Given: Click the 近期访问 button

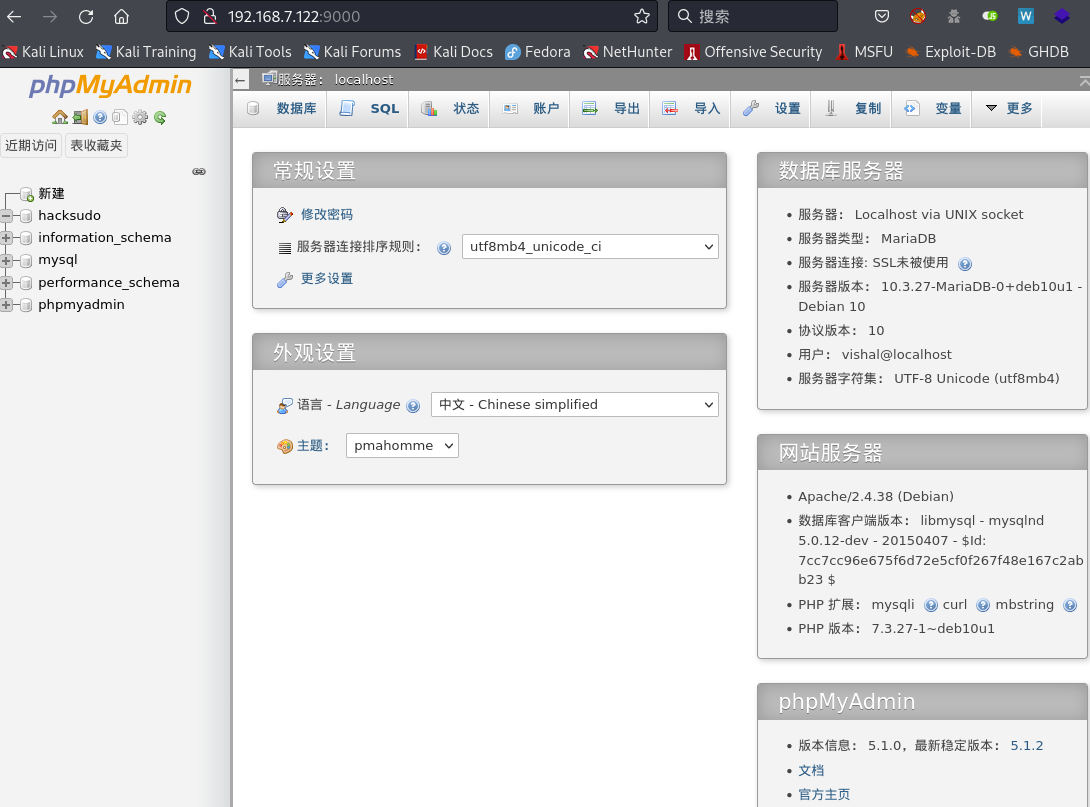Looking at the screenshot, I should pyautogui.click(x=31, y=145).
